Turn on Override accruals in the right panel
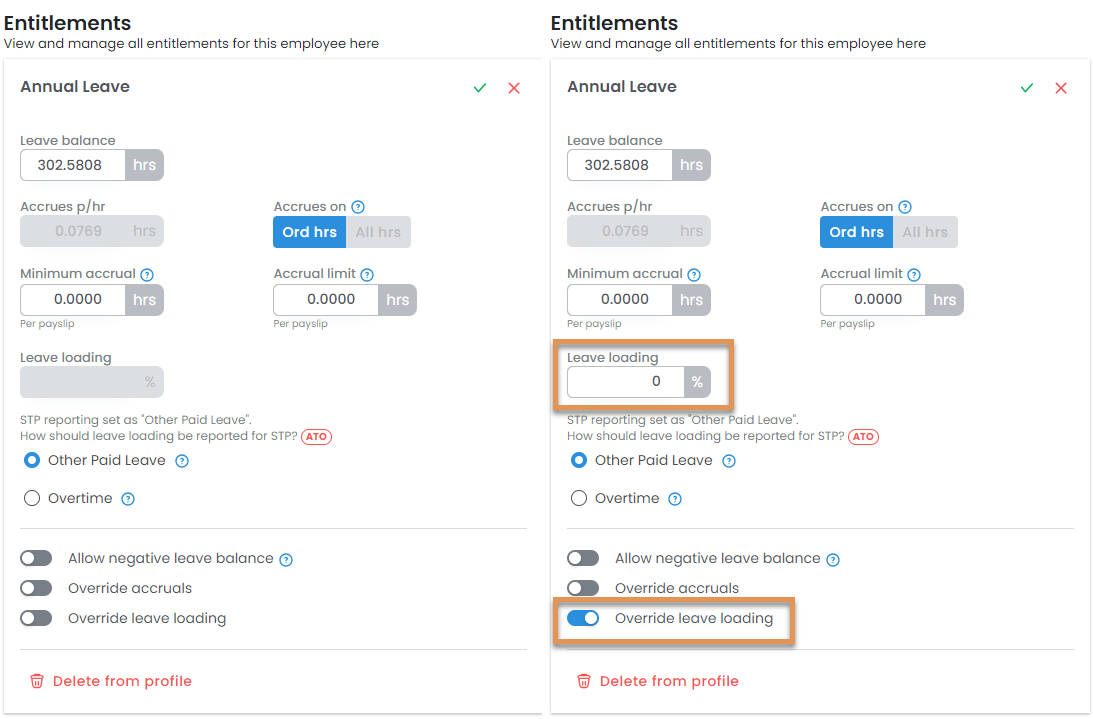The image size is (1093, 719). [583, 588]
